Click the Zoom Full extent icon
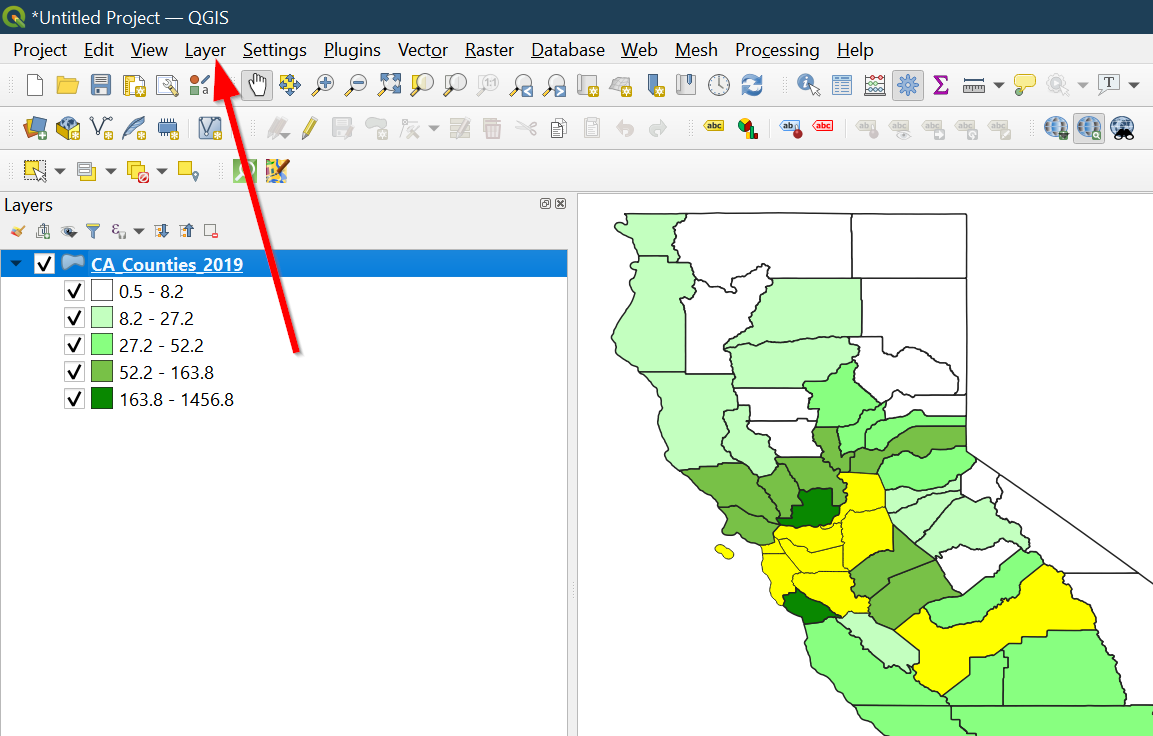This screenshot has width=1153, height=736. (x=388, y=85)
